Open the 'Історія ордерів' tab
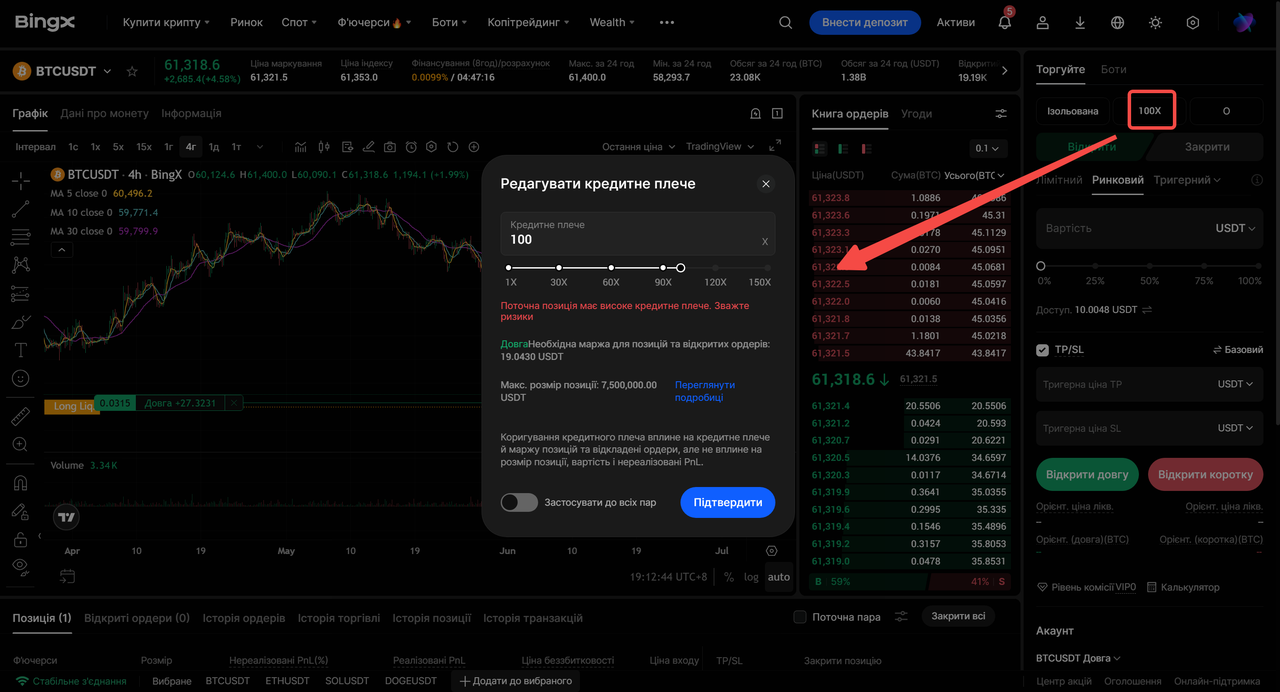This screenshot has width=1280, height=692. pos(244,618)
